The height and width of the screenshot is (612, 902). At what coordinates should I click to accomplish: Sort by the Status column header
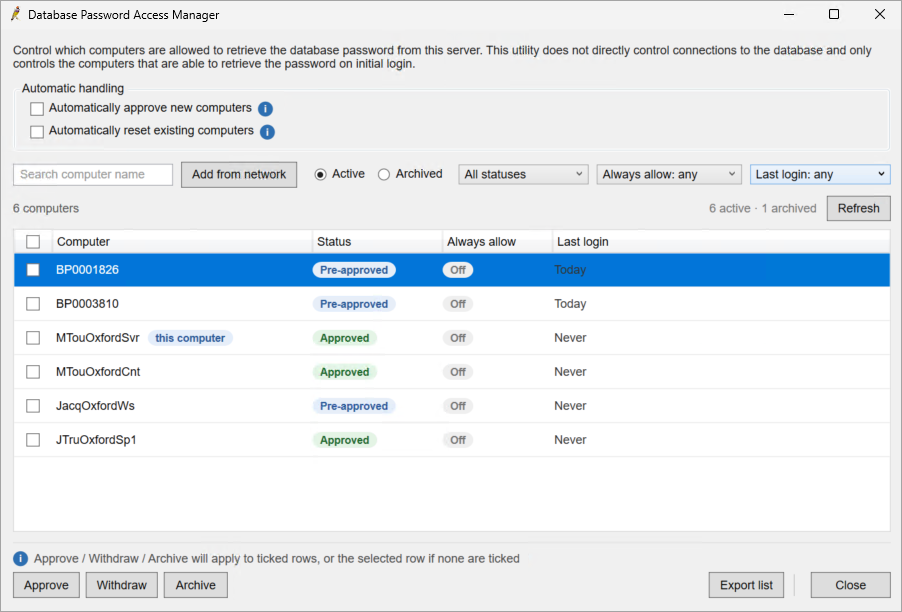(377, 242)
